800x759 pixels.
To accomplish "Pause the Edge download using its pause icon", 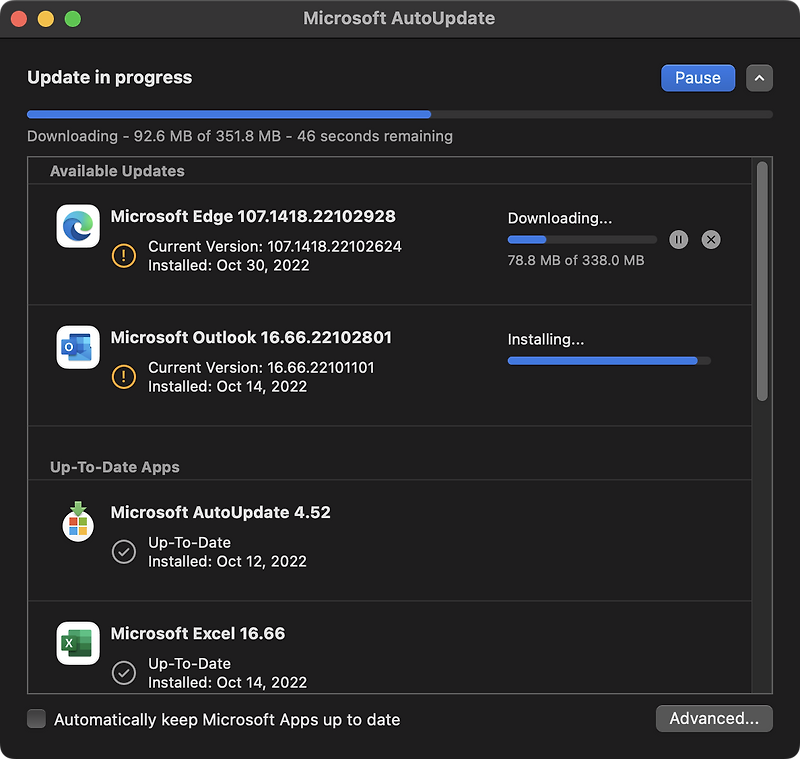I will click(x=679, y=239).
